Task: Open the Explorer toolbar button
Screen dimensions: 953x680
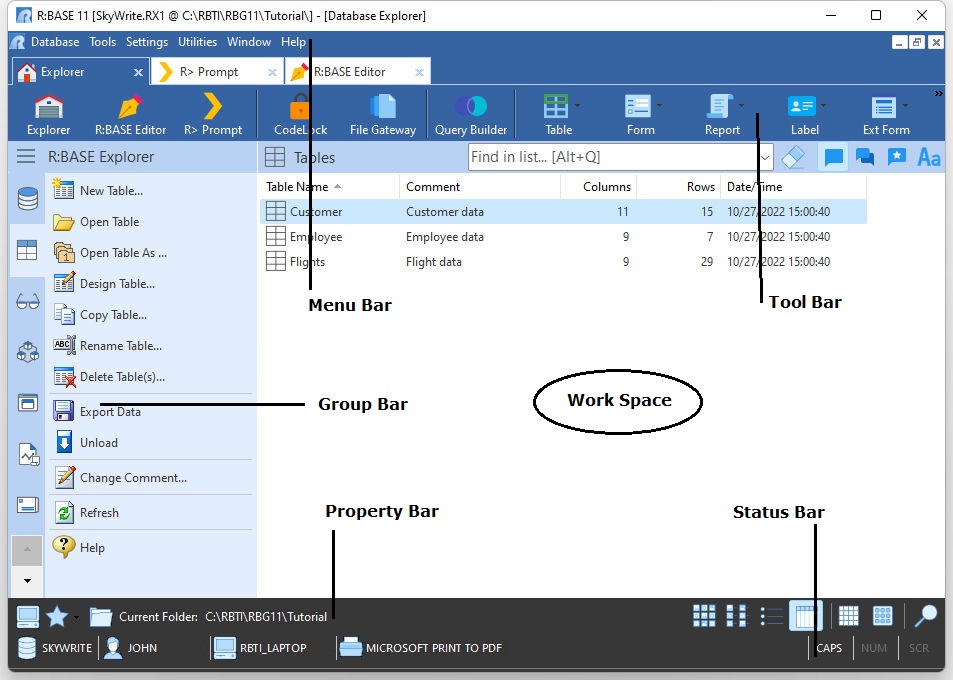Action: click(x=49, y=115)
